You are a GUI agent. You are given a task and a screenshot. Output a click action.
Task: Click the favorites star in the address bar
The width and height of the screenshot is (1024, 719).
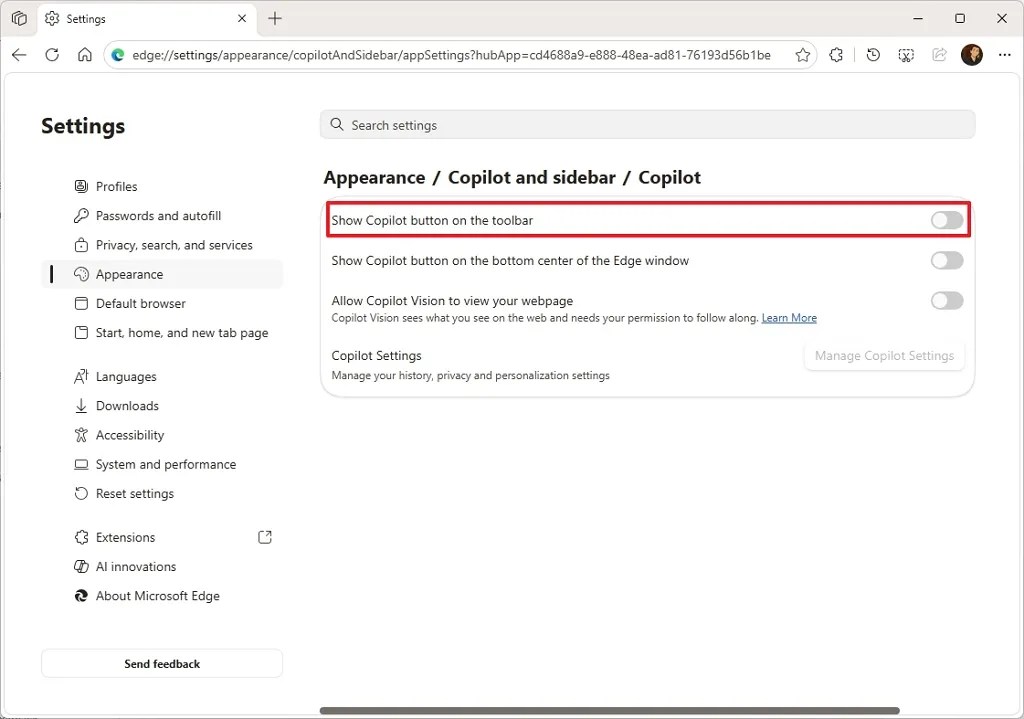point(803,55)
